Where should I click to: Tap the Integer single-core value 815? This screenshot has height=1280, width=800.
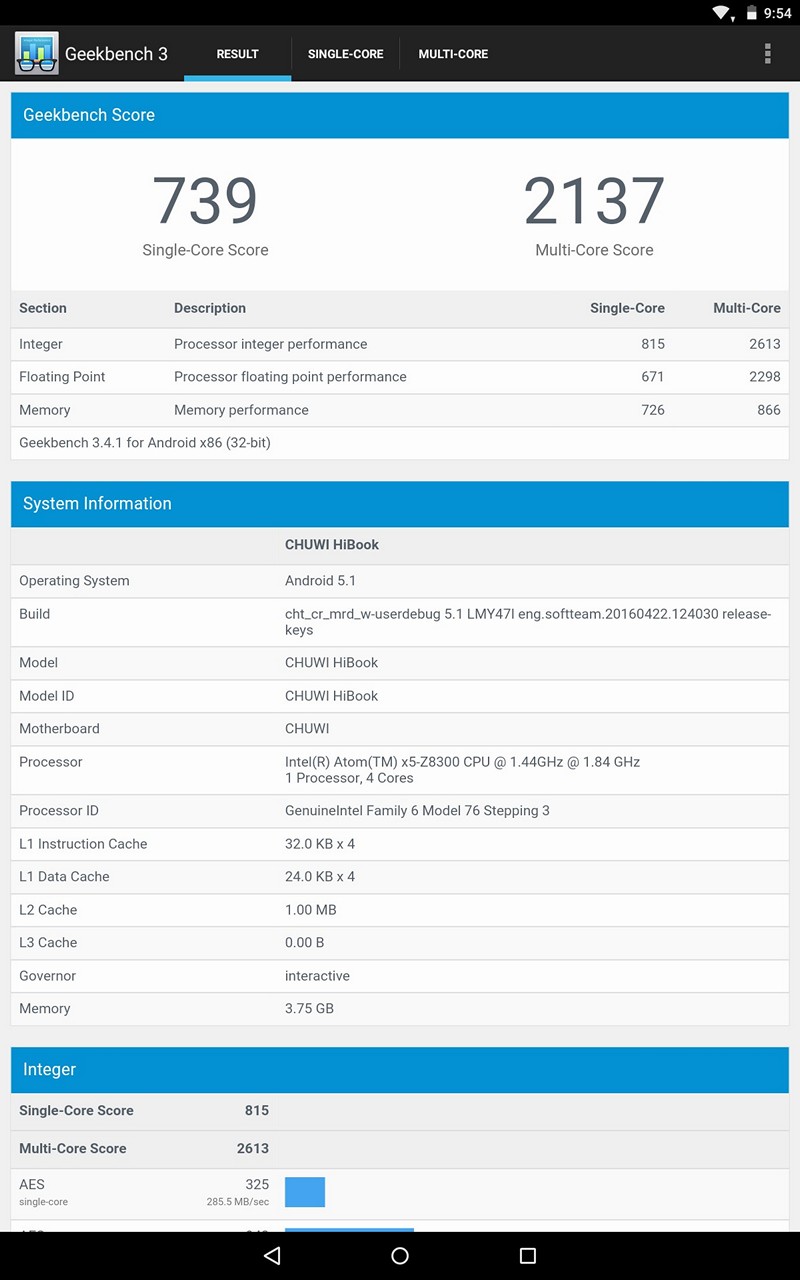coord(653,344)
